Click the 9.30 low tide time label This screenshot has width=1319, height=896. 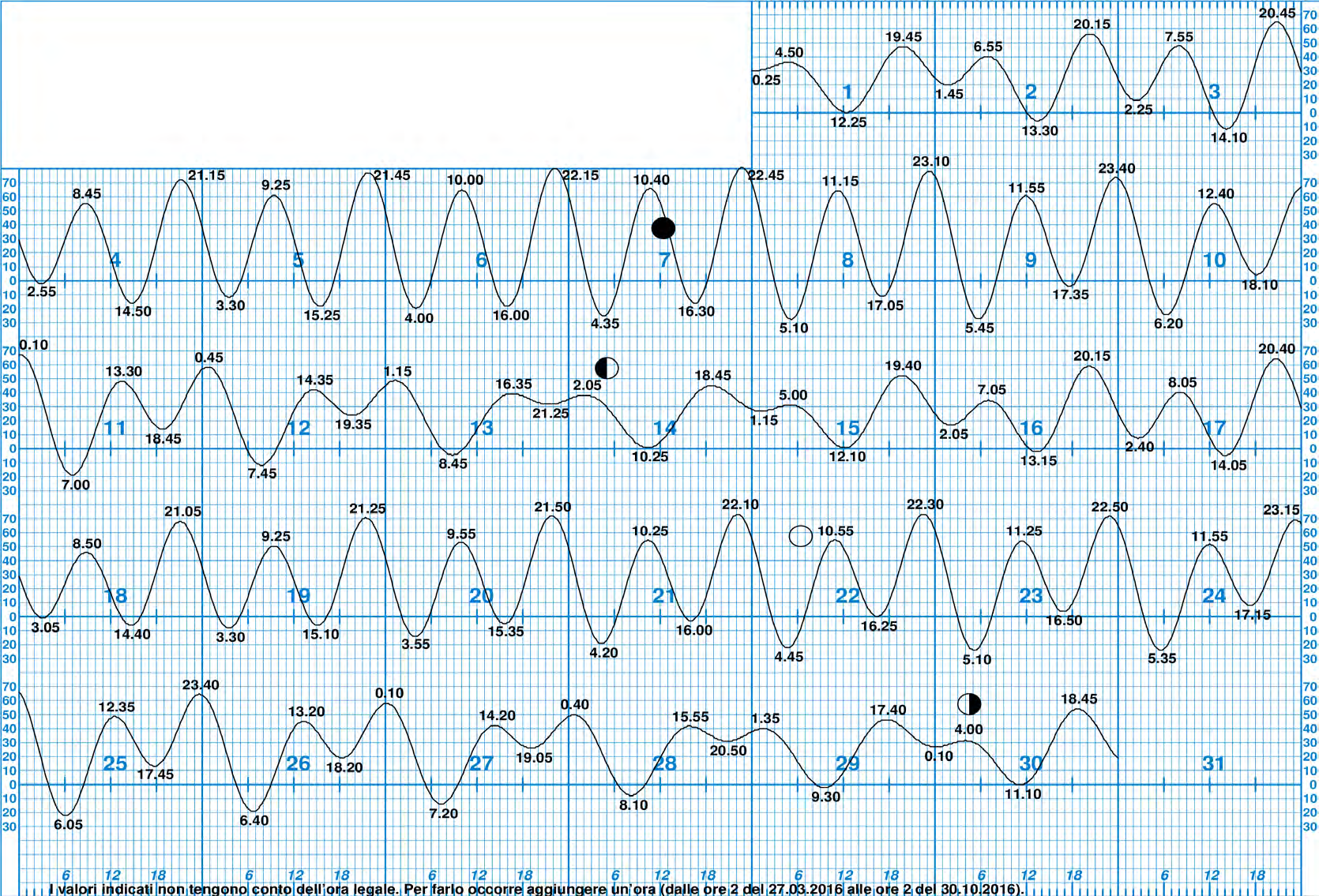point(826,797)
